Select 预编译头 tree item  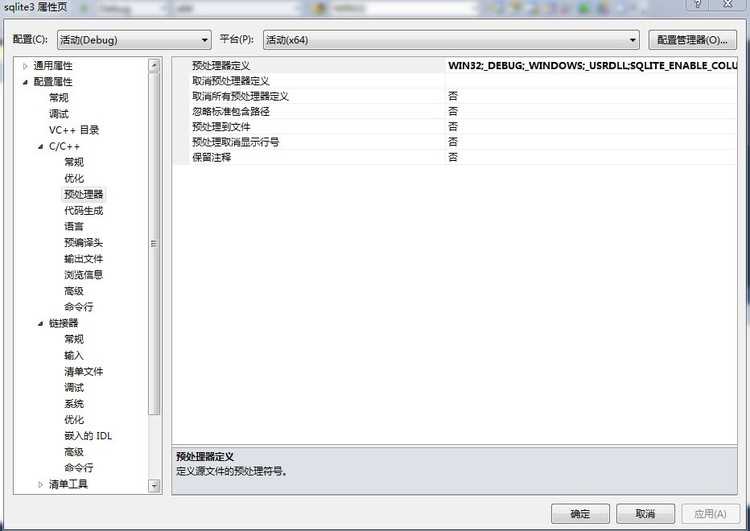[x=84, y=243]
